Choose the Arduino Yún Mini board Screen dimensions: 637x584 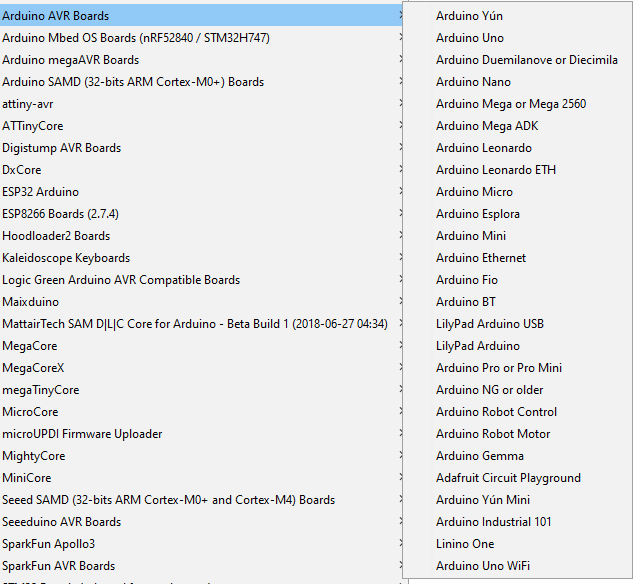pos(518,500)
